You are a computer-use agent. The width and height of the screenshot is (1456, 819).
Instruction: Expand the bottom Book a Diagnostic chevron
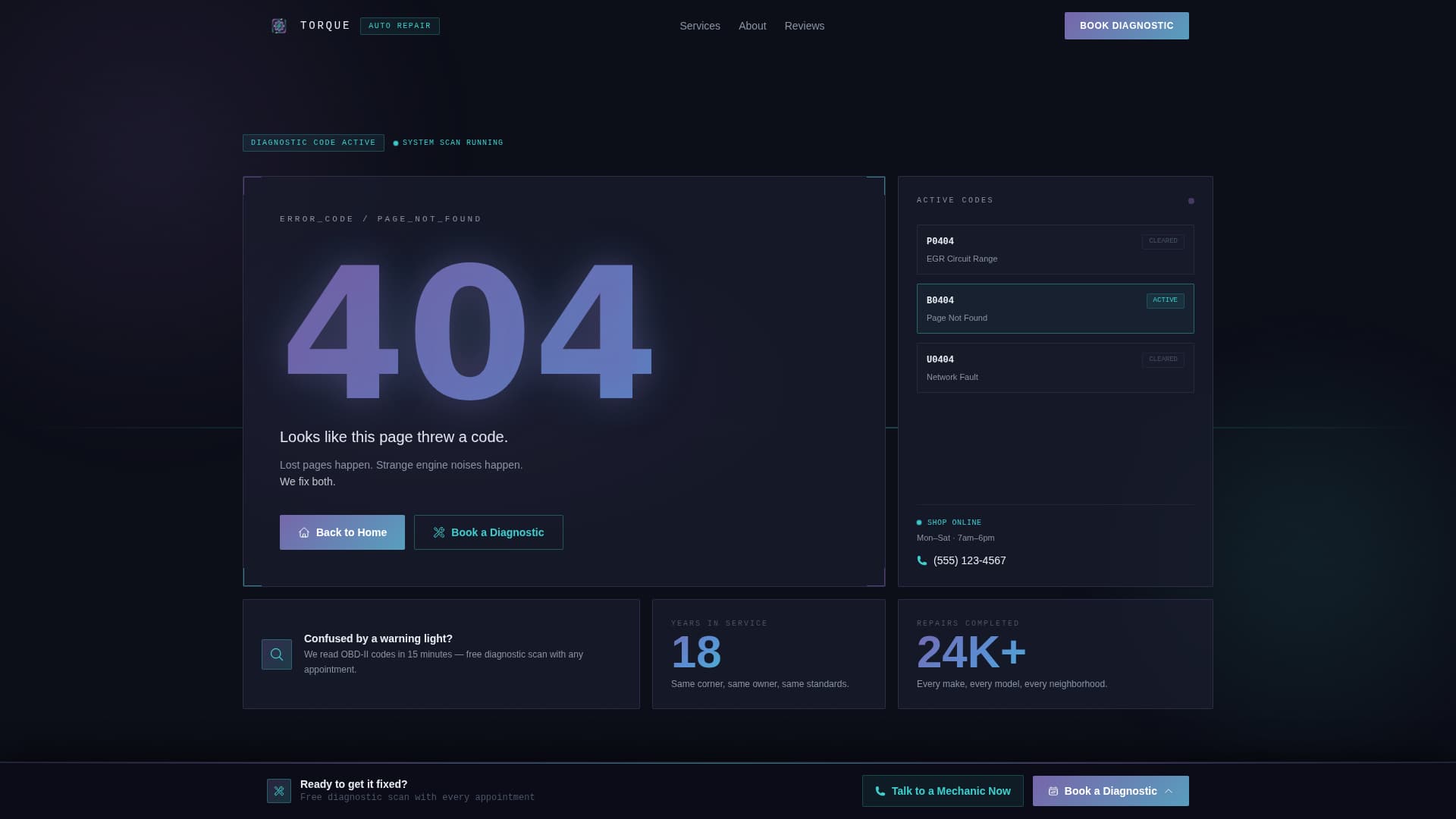tap(1169, 792)
